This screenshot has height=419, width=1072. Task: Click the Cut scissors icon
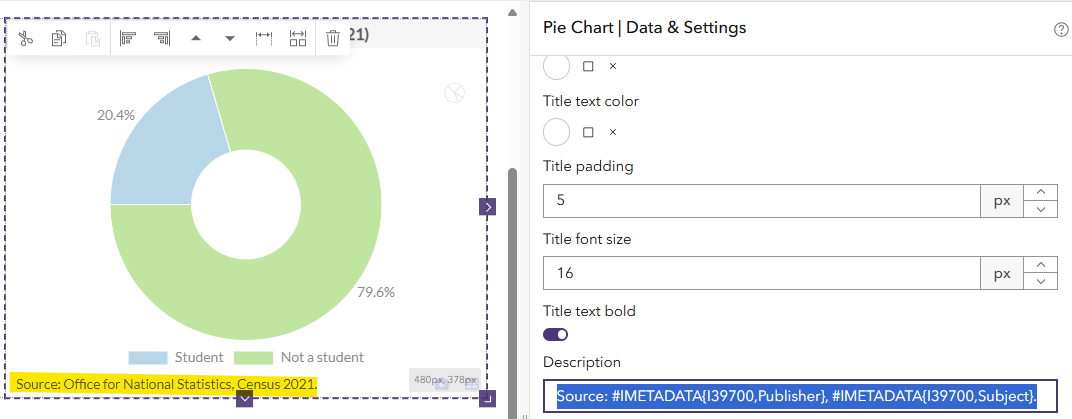(x=27, y=38)
